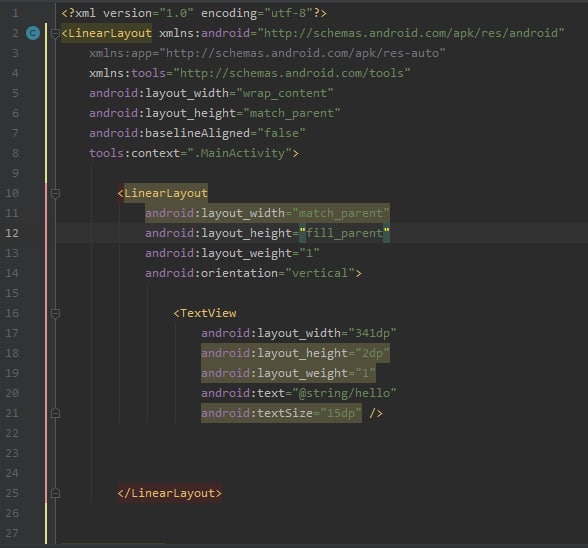Select line number 12 in the gutter
Image resolution: width=588 pixels, height=548 pixels.
click(x=12, y=233)
